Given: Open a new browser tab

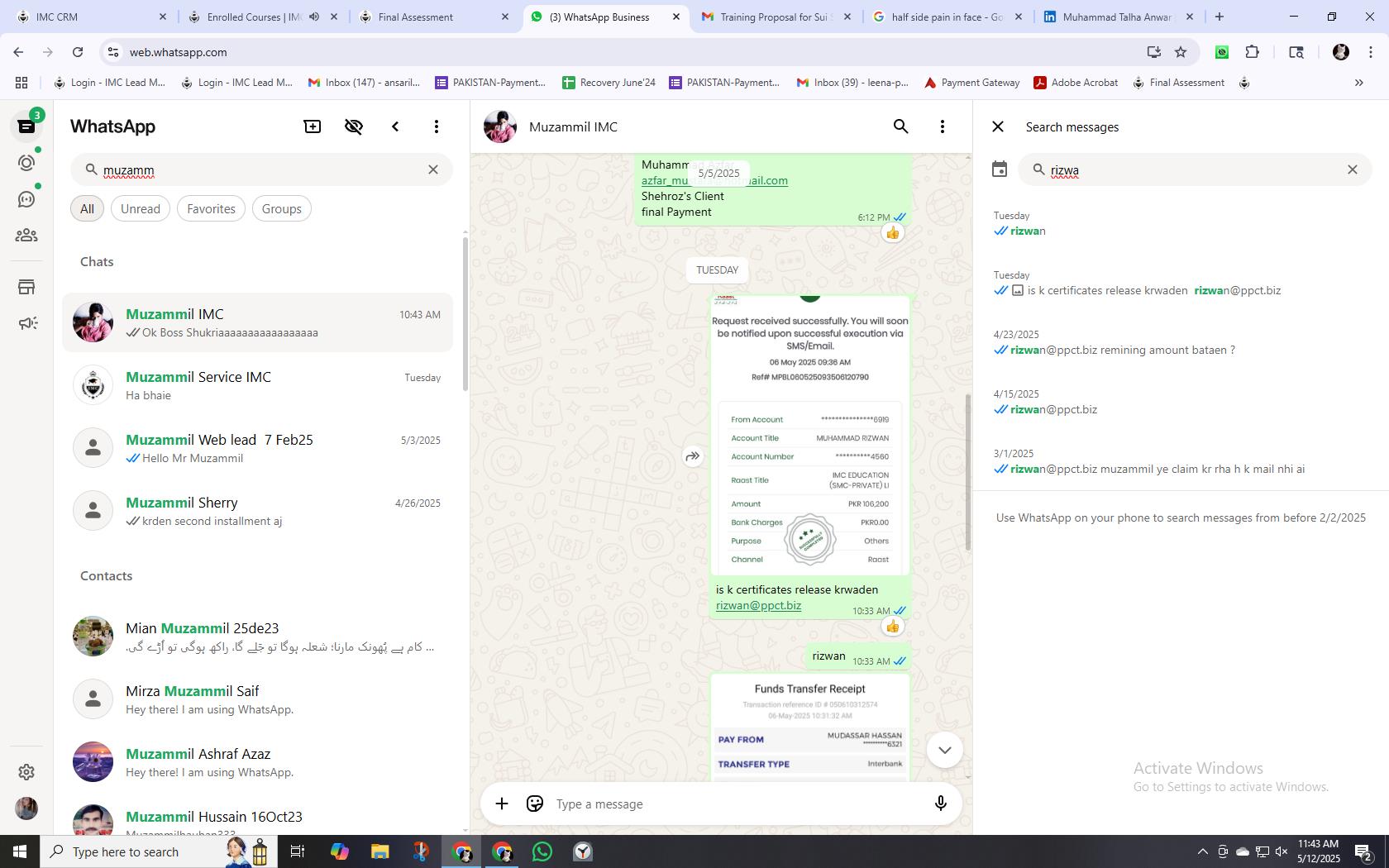Looking at the screenshot, I should [1220, 17].
